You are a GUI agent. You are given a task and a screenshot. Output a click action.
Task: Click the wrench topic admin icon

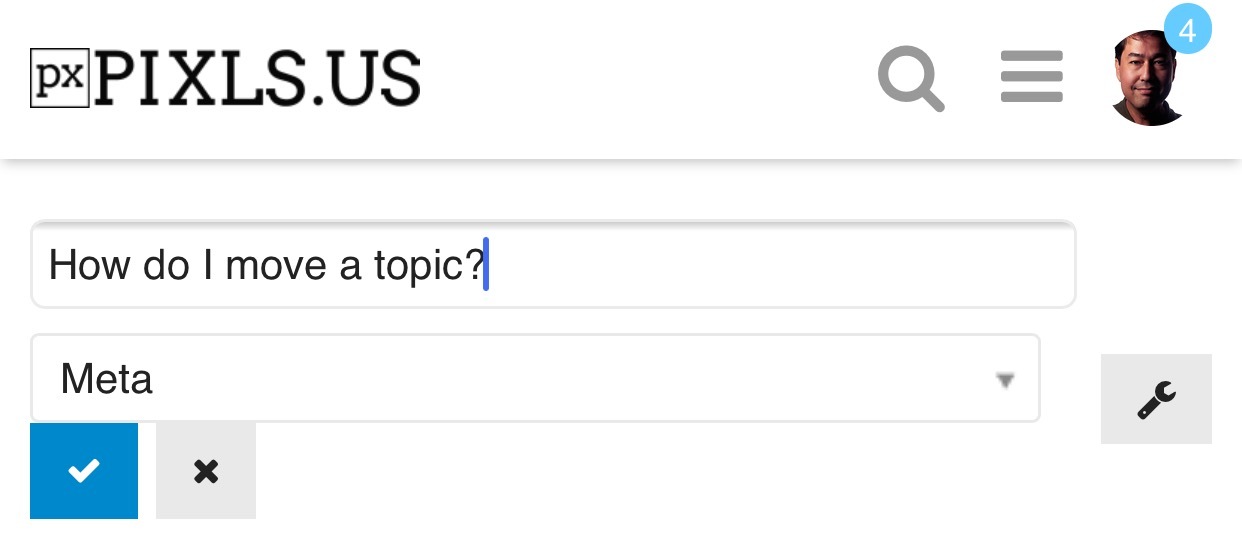[1156, 399]
